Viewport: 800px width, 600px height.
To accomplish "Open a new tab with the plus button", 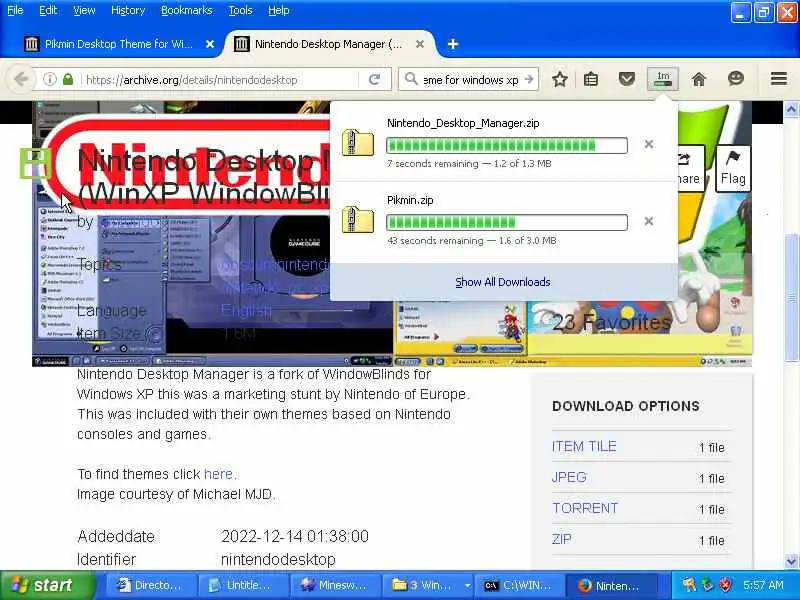I will [453, 44].
